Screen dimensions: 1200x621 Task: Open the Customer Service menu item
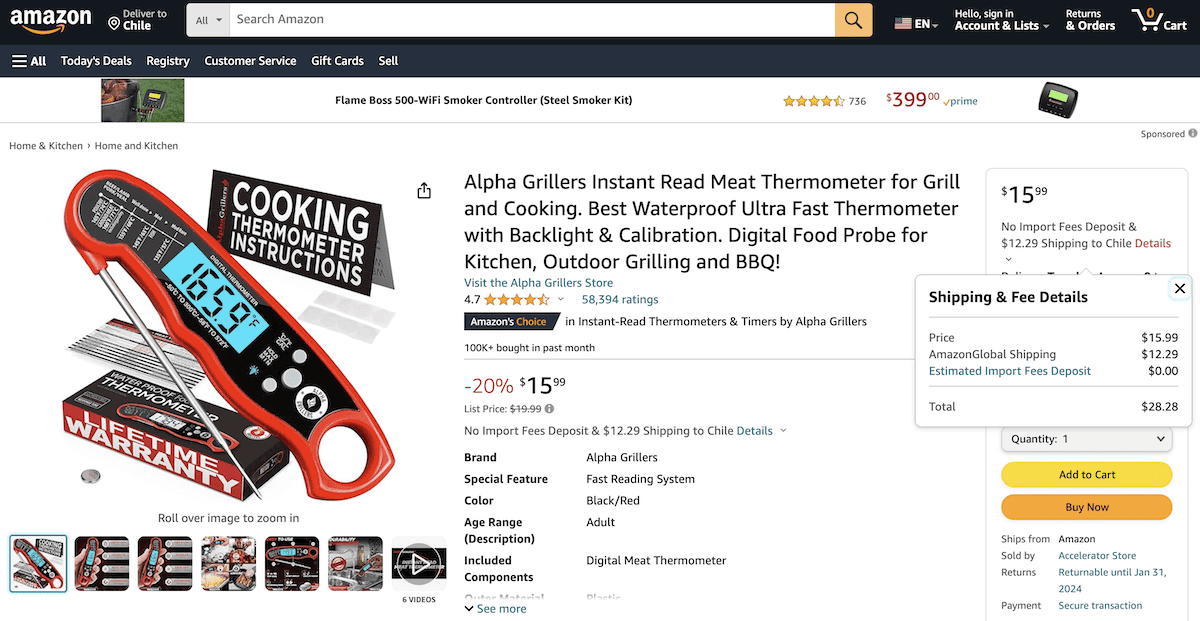click(x=250, y=60)
